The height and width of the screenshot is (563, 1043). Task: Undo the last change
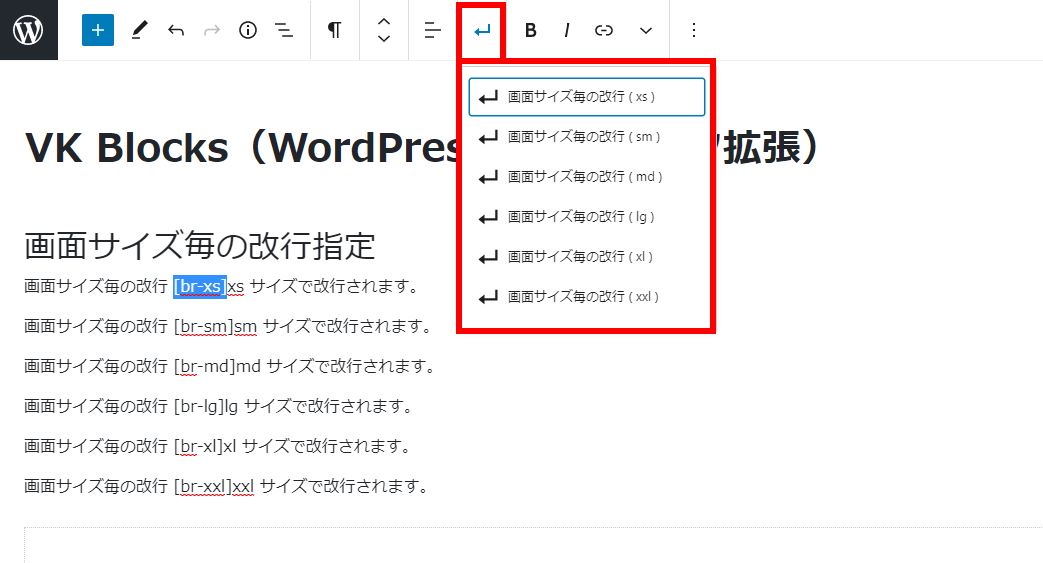[x=176, y=30]
